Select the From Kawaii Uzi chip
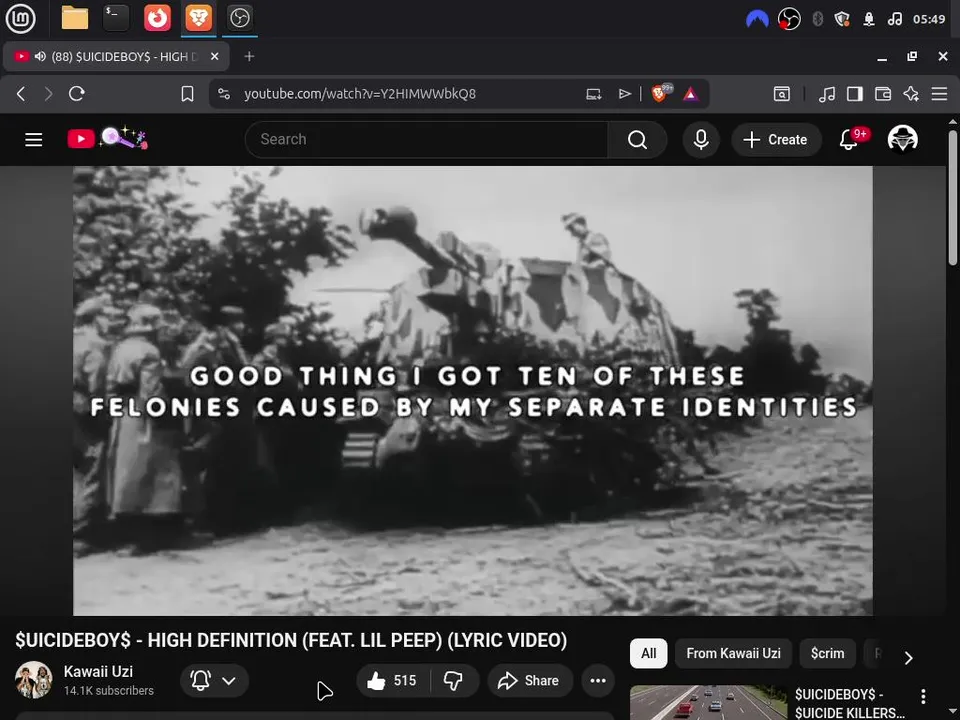This screenshot has height=720, width=960. (733, 653)
